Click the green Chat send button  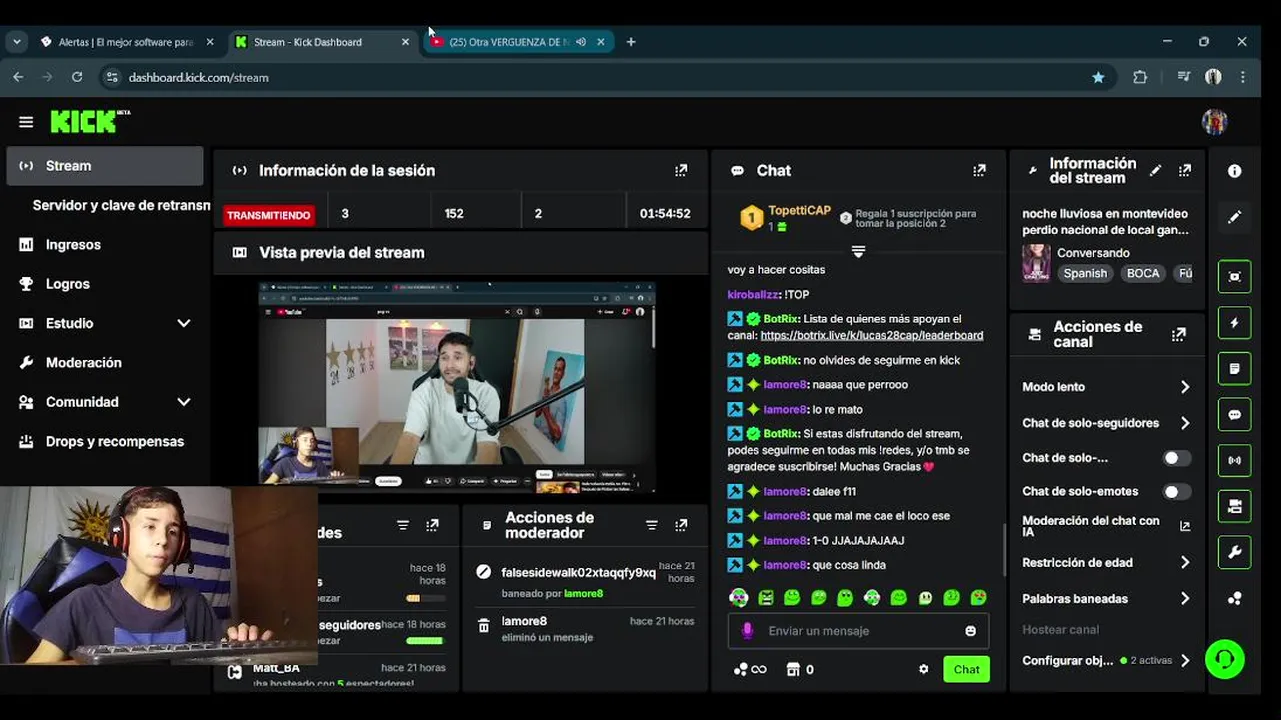tap(966, 669)
